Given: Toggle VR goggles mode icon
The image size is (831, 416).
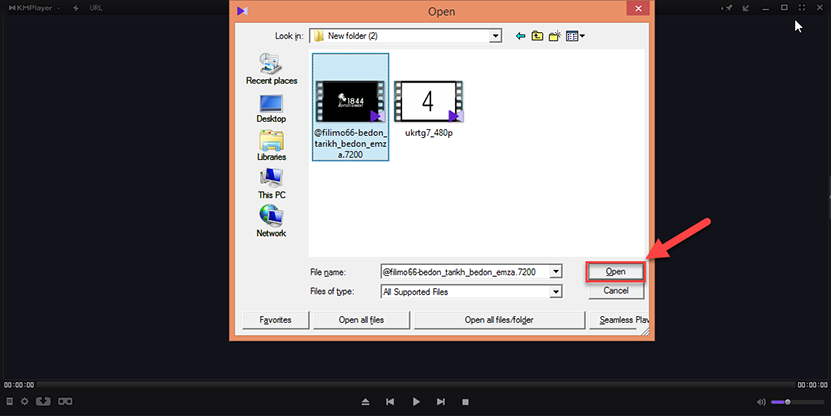Looking at the screenshot, I should pos(65,402).
